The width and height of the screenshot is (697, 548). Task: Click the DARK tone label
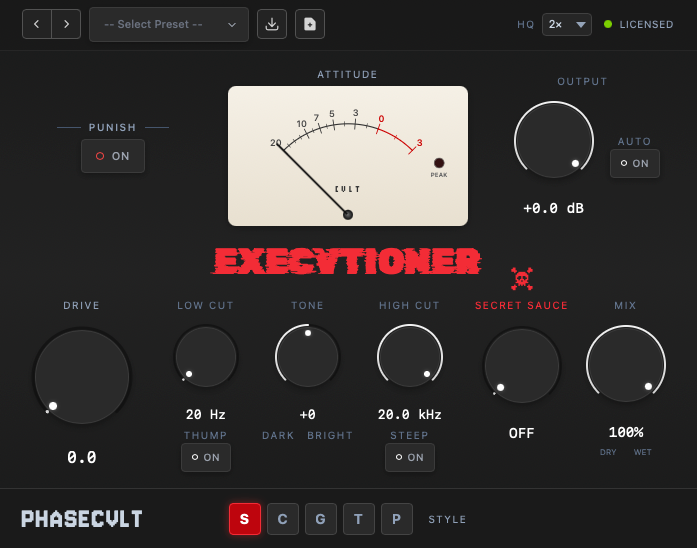pyautogui.click(x=278, y=436)
